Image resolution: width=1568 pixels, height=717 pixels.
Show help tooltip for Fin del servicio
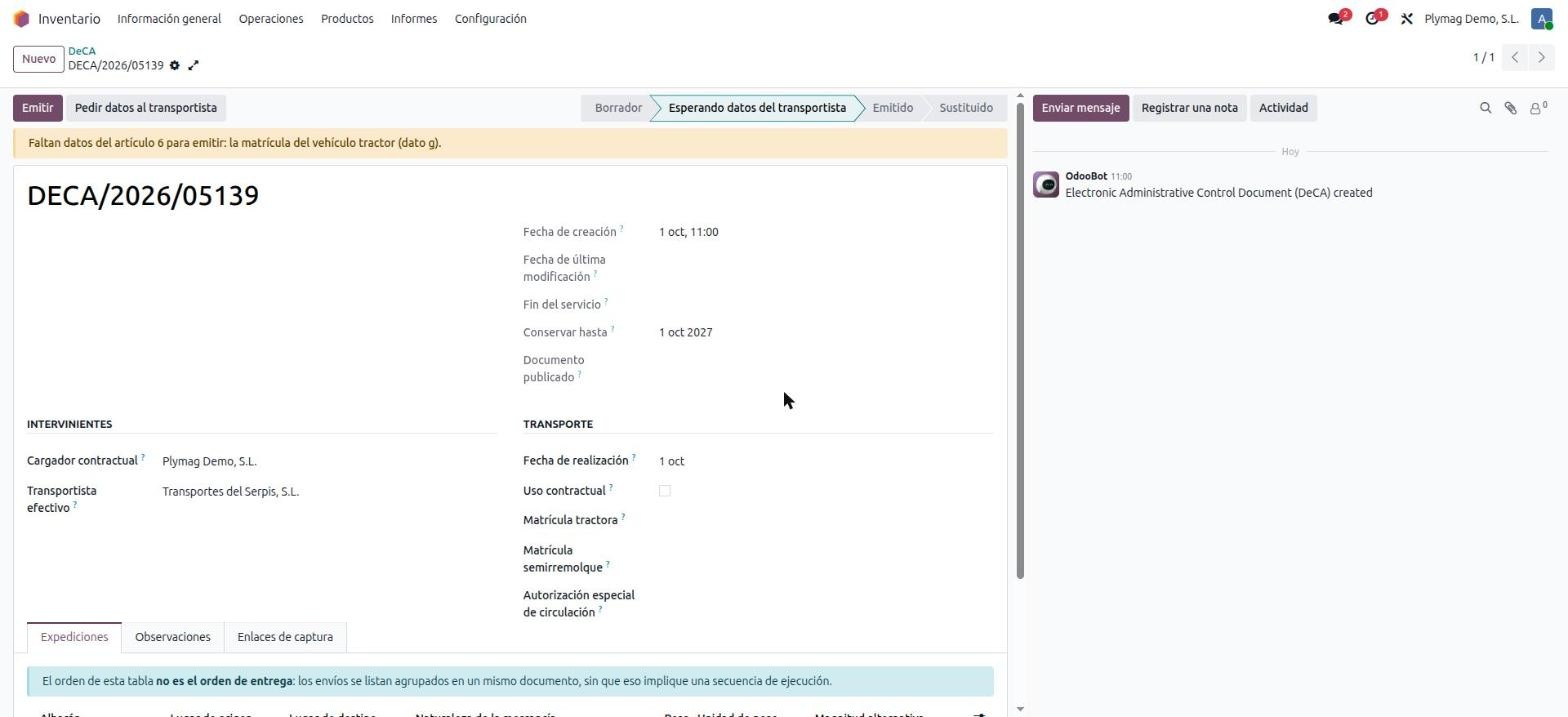[x=606, y=301]
